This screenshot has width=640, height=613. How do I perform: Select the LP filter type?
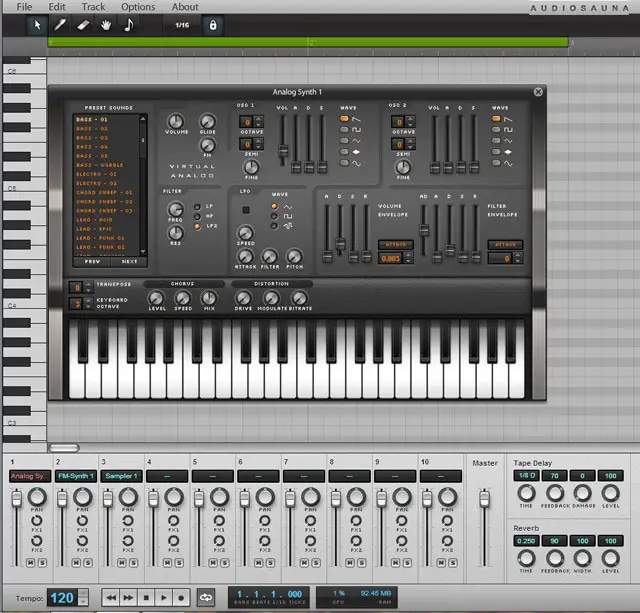click(x=198, y=207)
